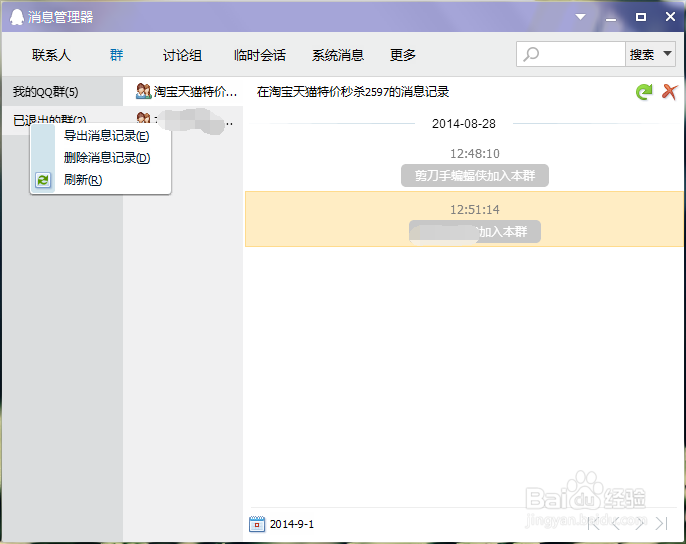The width and height of the screenshot is (686, 544).
Task: Close the 消息管理器 window
Action: click(x=670, y=17)
